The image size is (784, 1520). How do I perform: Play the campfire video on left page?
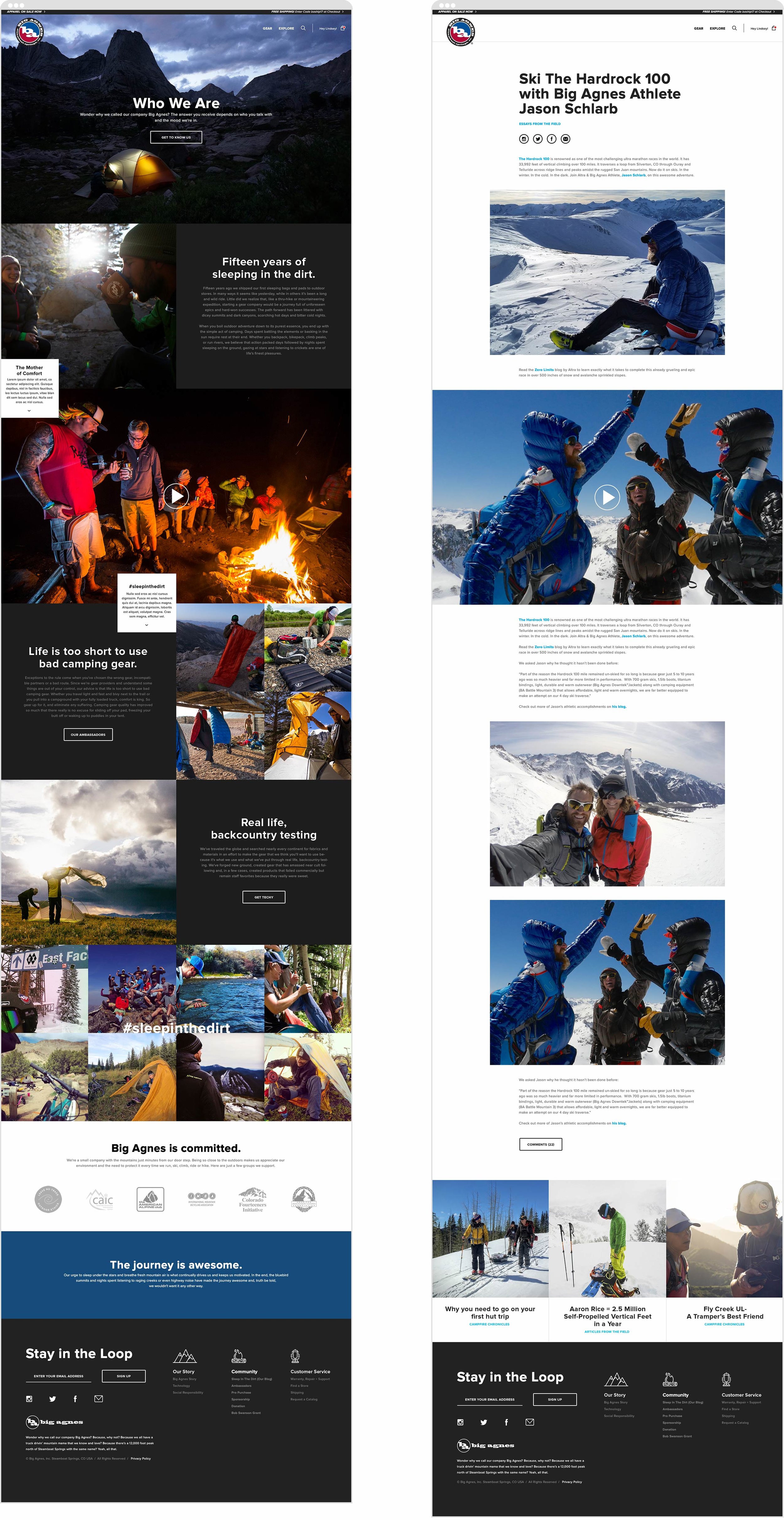click(176, 496)
